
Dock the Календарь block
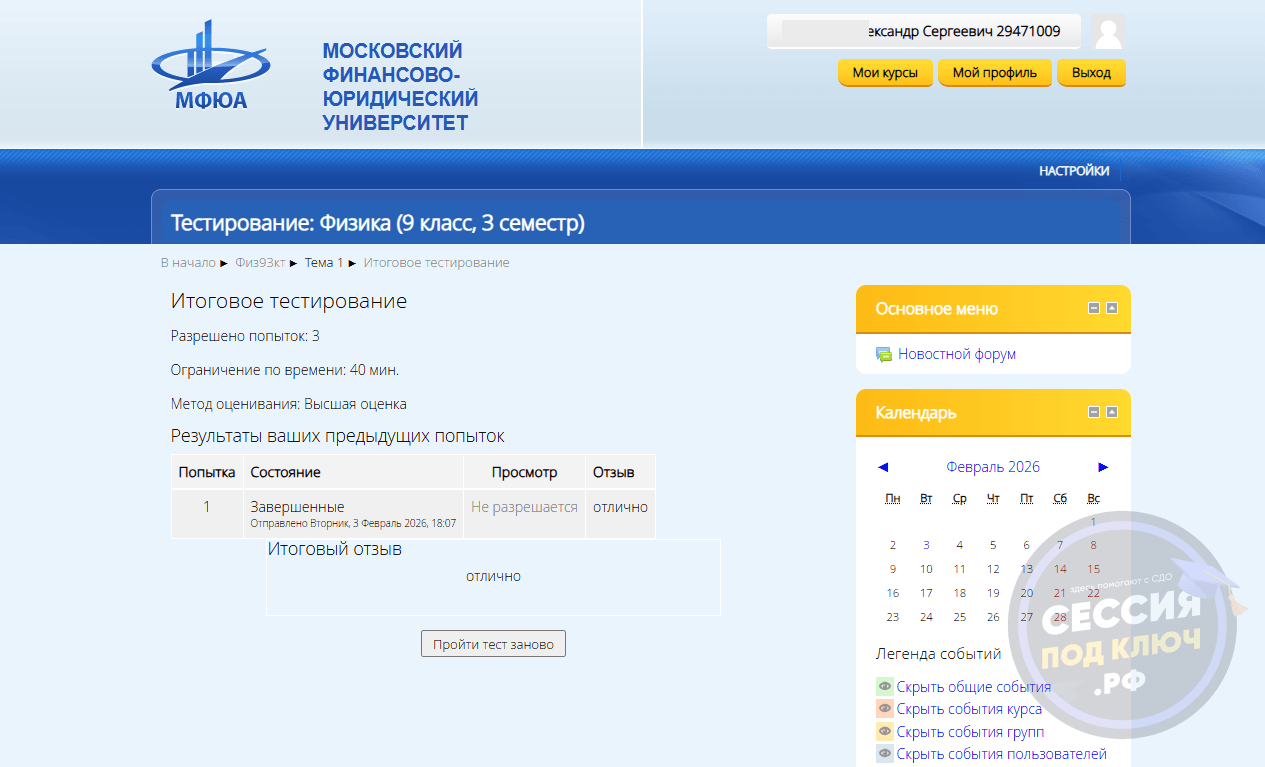[1111, 412]
